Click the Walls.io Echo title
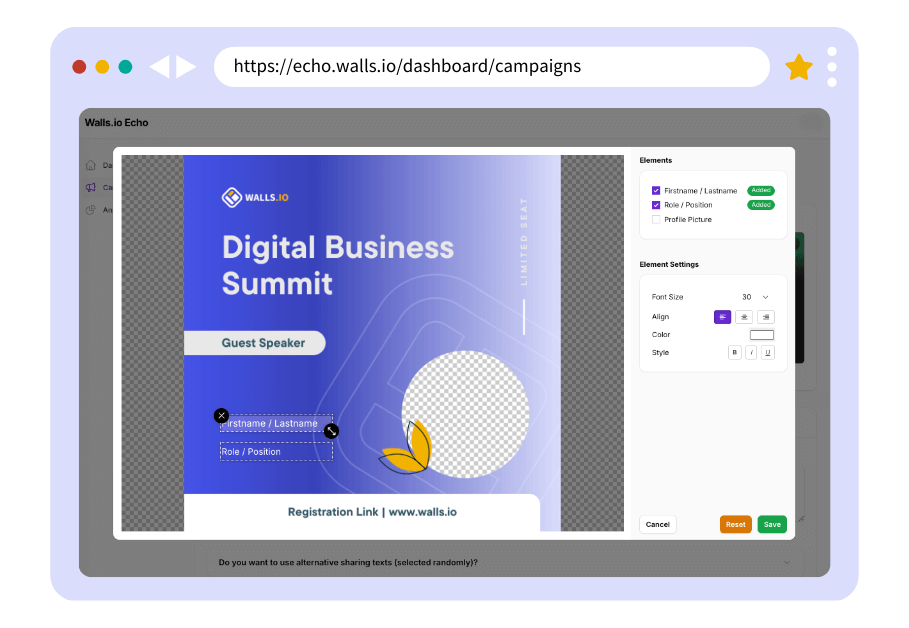The width and height of the screenshot is (909, 628). [x=117, y=122]
